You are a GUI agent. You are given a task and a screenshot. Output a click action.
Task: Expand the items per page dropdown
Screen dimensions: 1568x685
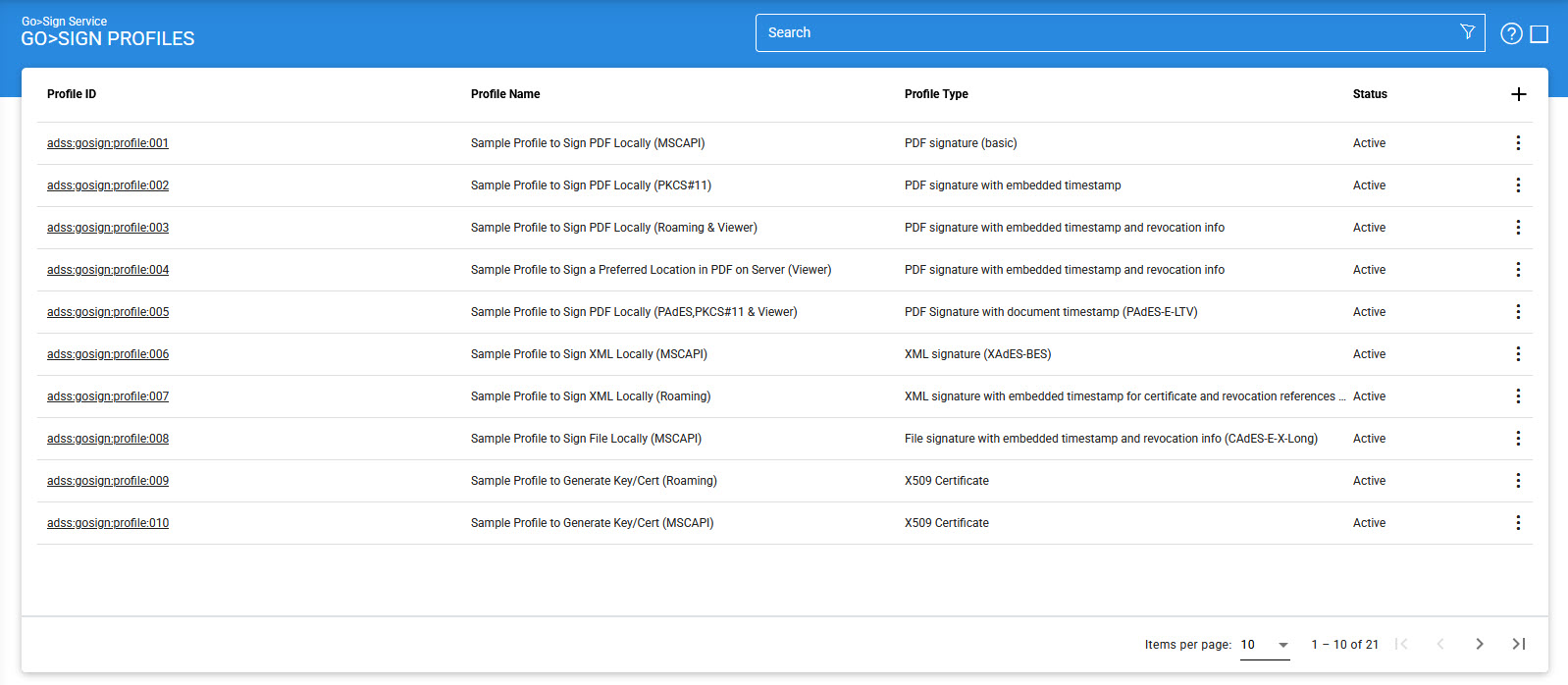pyautogui.click(x=1265, y=645)
